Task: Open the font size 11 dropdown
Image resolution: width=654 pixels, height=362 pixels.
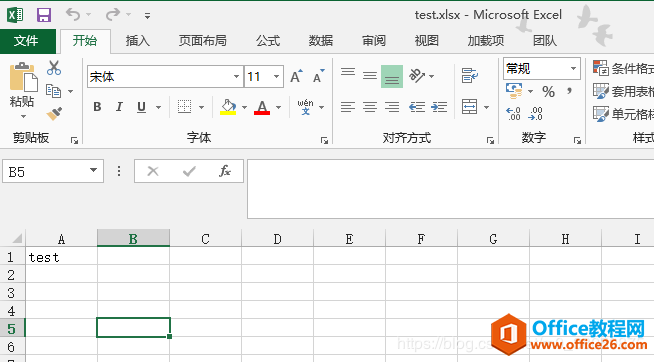Action: pos(276,77)
